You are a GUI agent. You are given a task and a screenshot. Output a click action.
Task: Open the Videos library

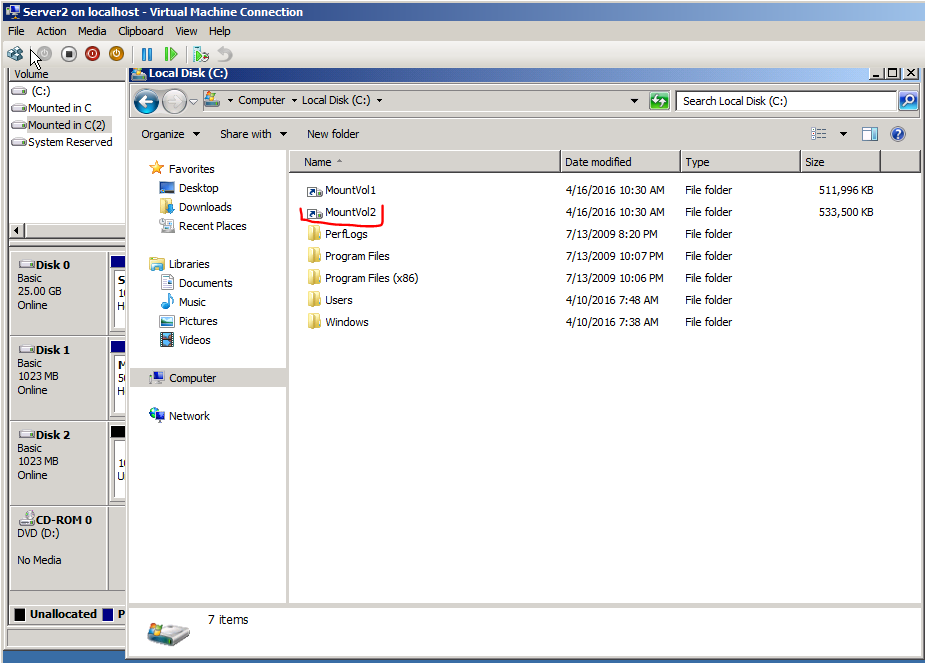[194, 340]
